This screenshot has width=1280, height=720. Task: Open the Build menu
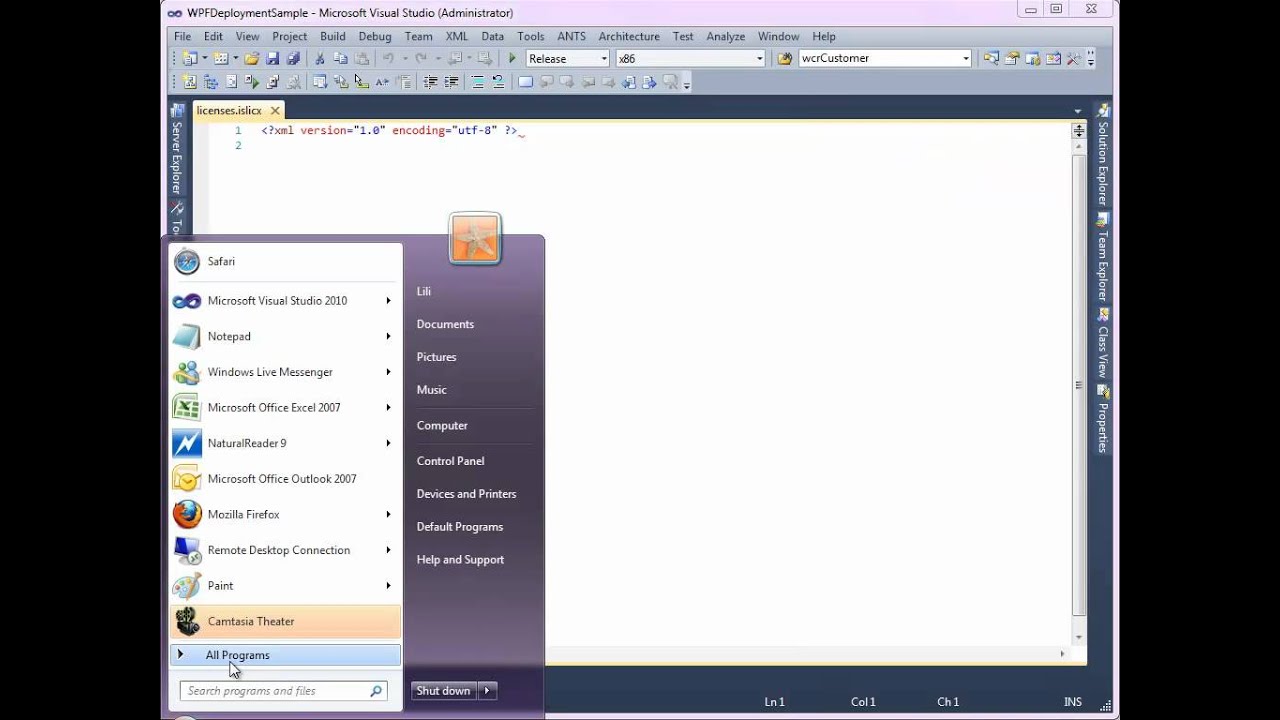[x=333, y=36]
